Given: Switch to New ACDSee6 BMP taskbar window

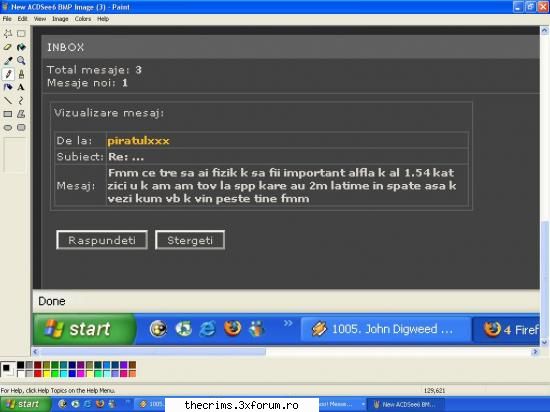Looking at the screenshot, I should point(406,404).
